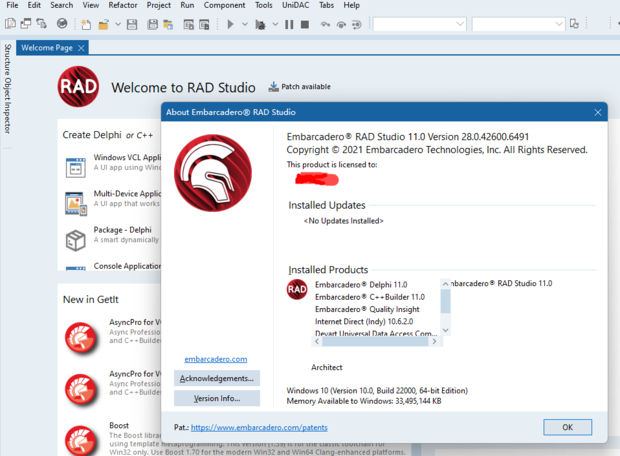Select Embarcadero C++Builder 11.0 product entry
Image resolution: width=620 pixels, height=456 pixels.
(x=370, y=297)
